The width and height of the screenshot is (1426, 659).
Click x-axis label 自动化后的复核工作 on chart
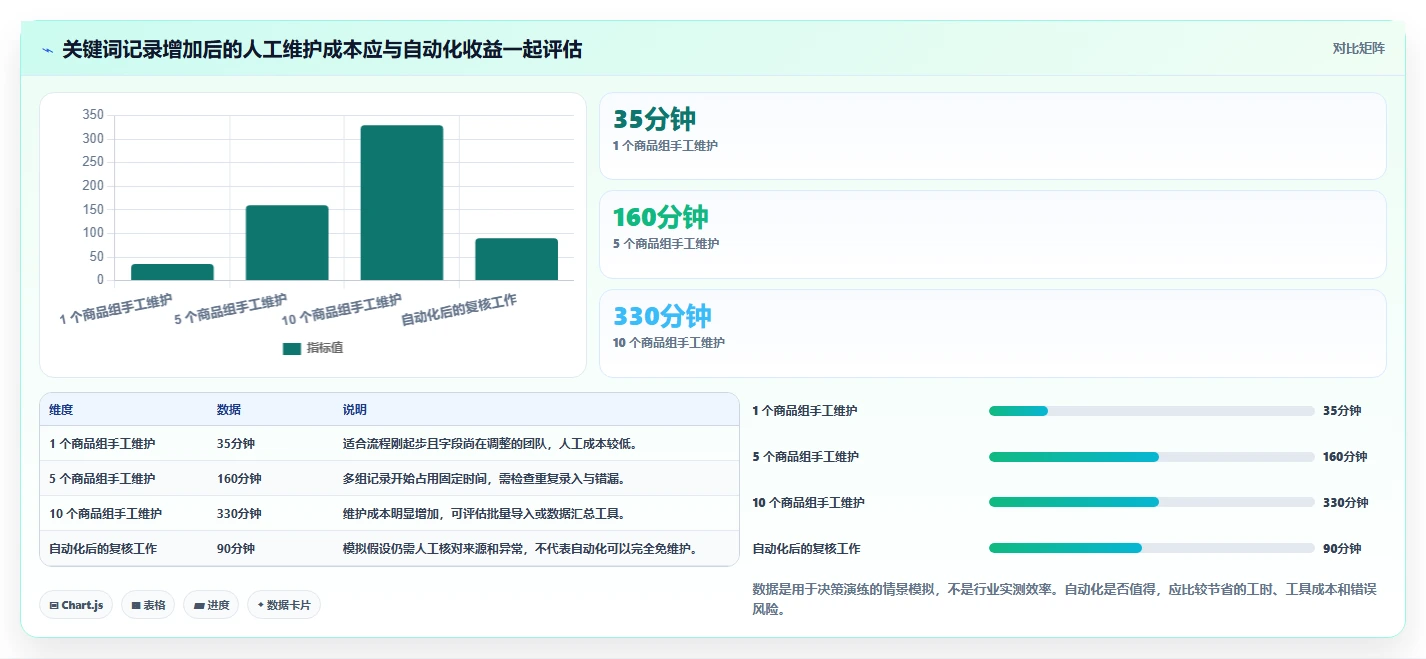(459, 310)
